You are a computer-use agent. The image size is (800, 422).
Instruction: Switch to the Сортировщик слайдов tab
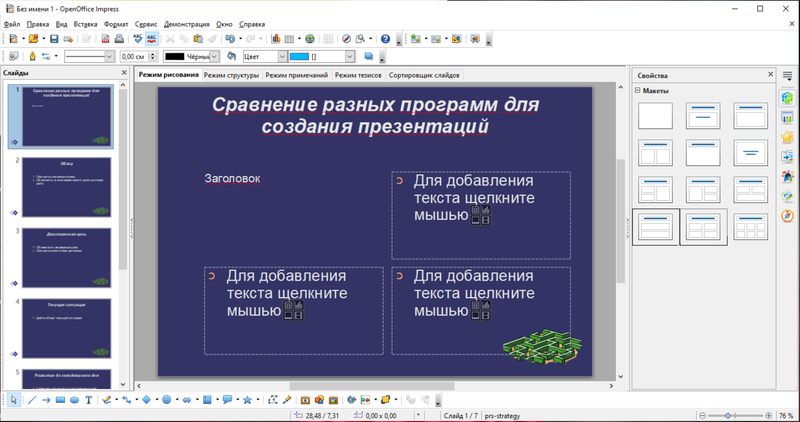point(424,75)
